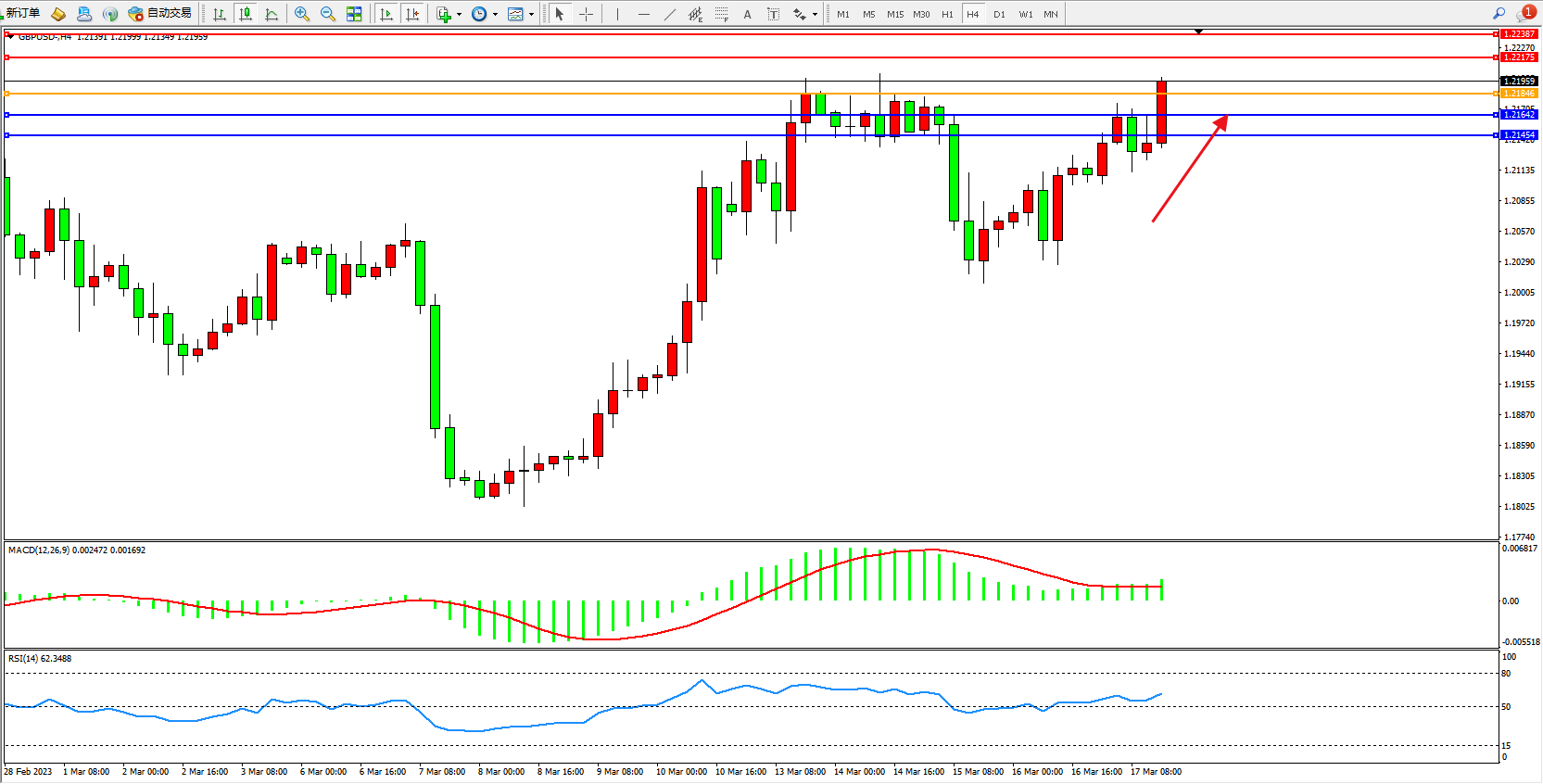Image resolution: width=1543 pixels, height=784 pixels.
Task: Select the text label 'A' tool
Action: pyautogui.click(x=747, y=14)
